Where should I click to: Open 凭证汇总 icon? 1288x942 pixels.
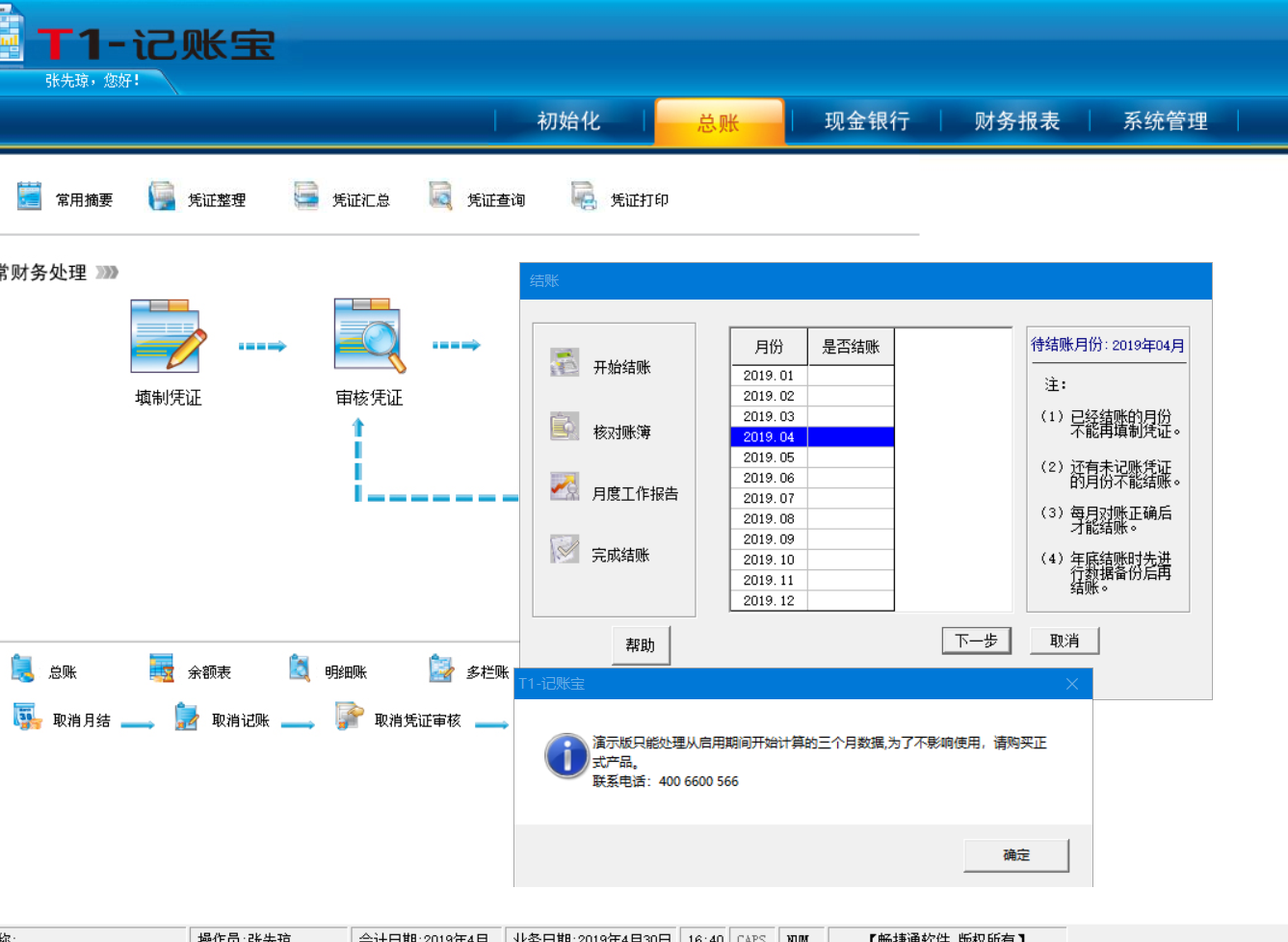[305, 196]
